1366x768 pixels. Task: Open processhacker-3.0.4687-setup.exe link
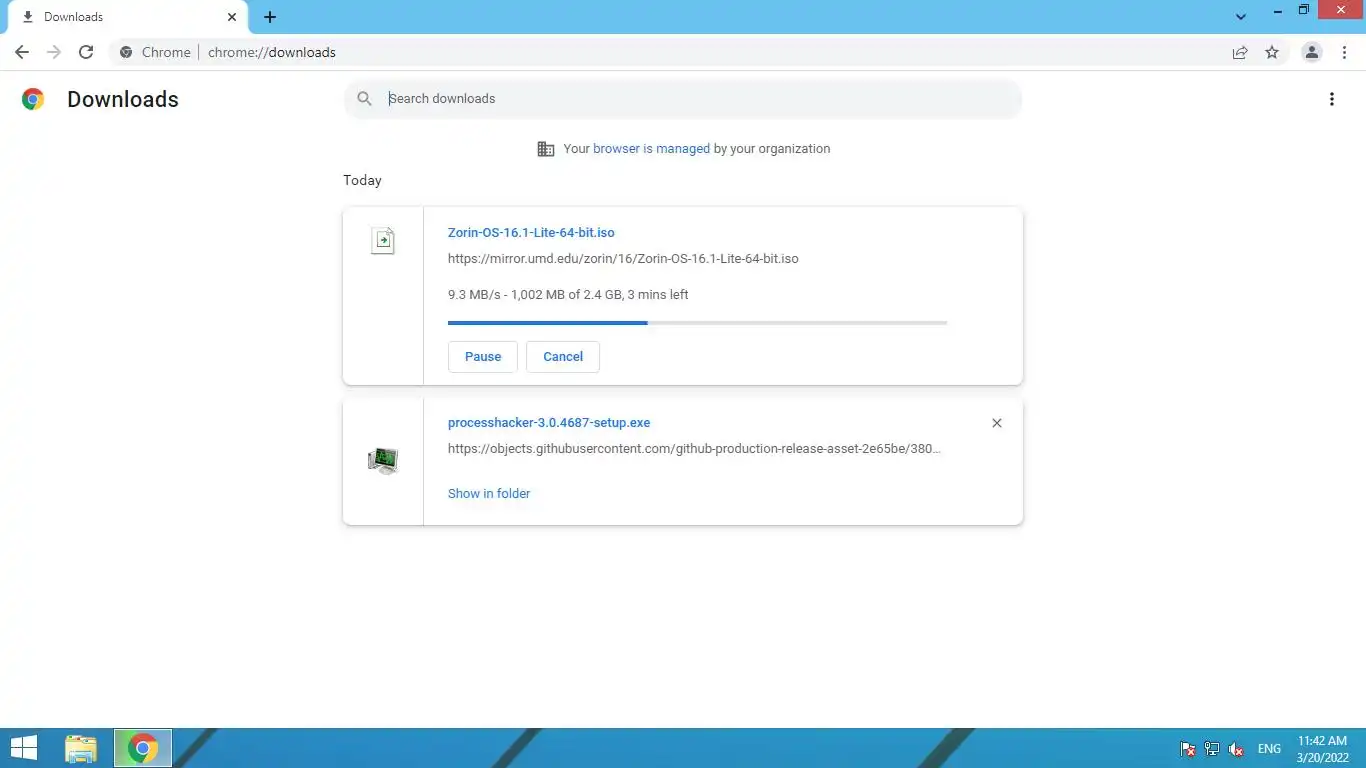[x=549, y=422]
